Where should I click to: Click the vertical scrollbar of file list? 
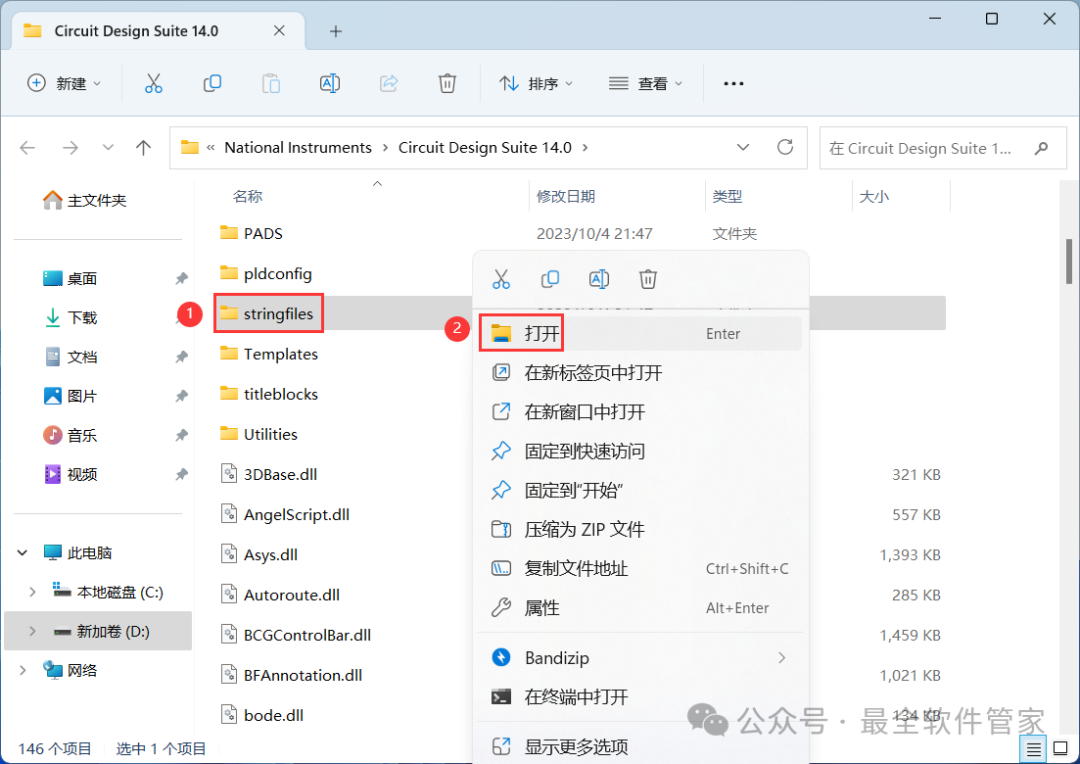1069,262
